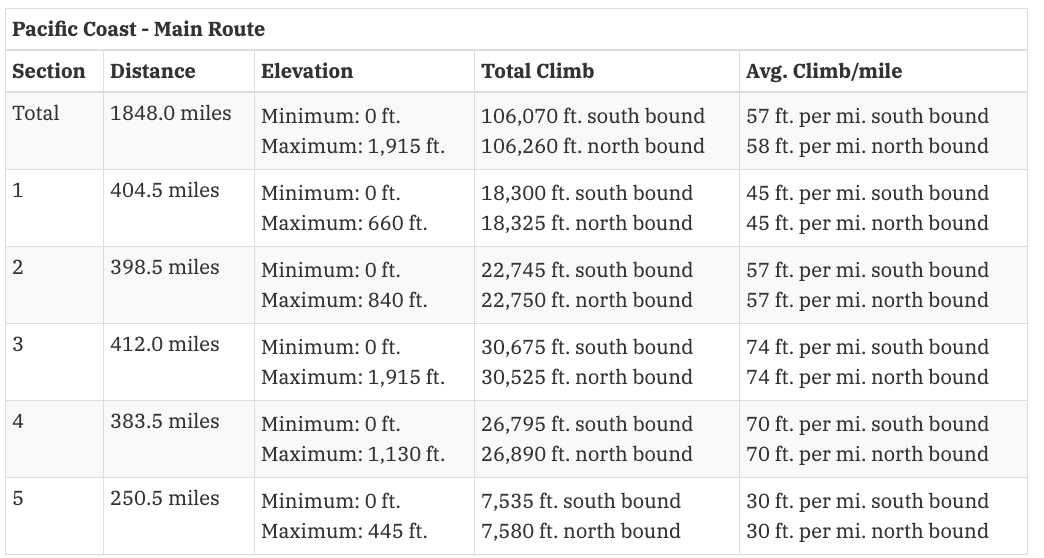Click the Elevation column header

307,71
